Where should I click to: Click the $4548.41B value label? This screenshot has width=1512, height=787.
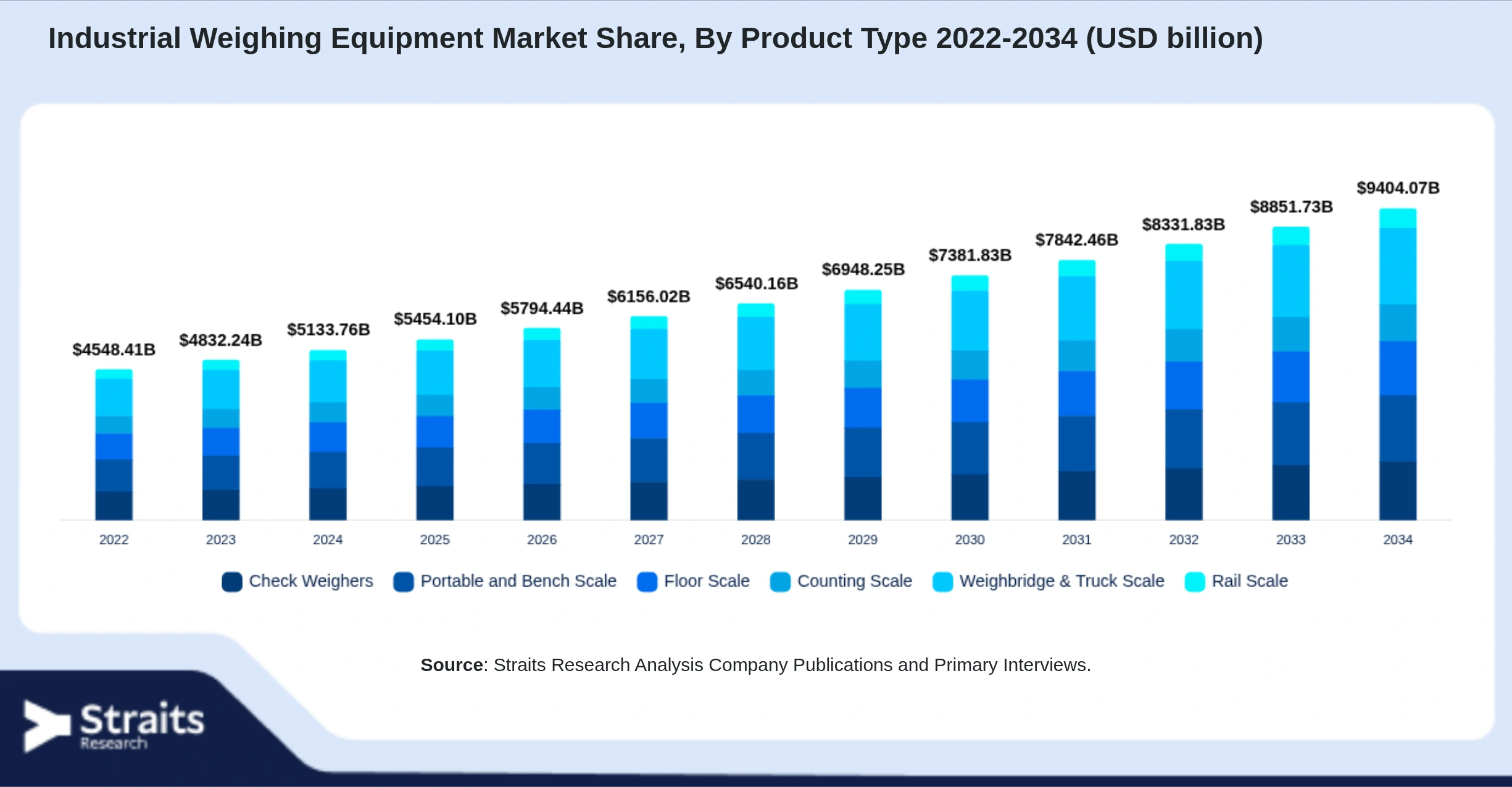(x=114, y=350)
